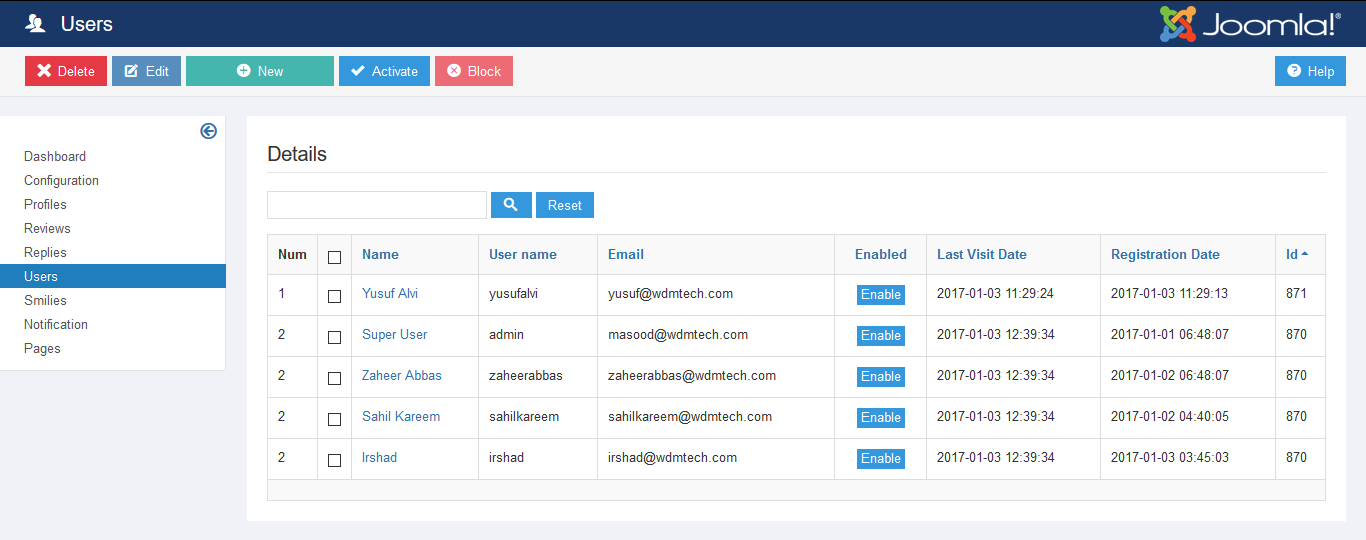The width and height of the screenshot is (1366, 540).
Task: Click the magnifier search button
Action: coord(511,205)
